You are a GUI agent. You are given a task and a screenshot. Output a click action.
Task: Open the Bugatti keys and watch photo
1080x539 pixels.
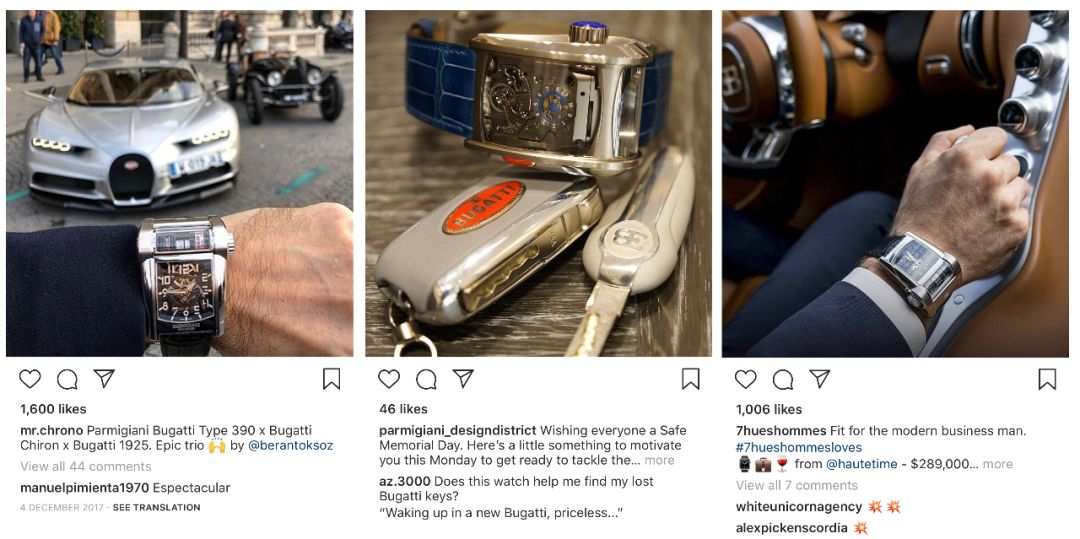[x=538, y=183]
